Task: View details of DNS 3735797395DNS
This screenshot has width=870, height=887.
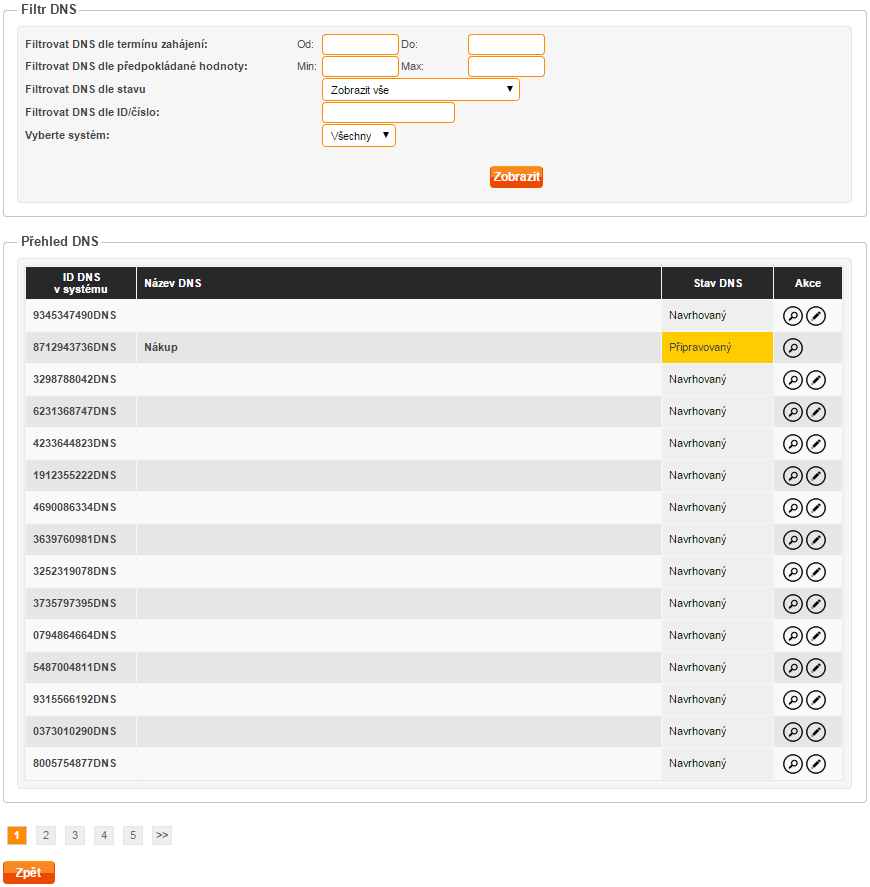Action: coord(793,604)
